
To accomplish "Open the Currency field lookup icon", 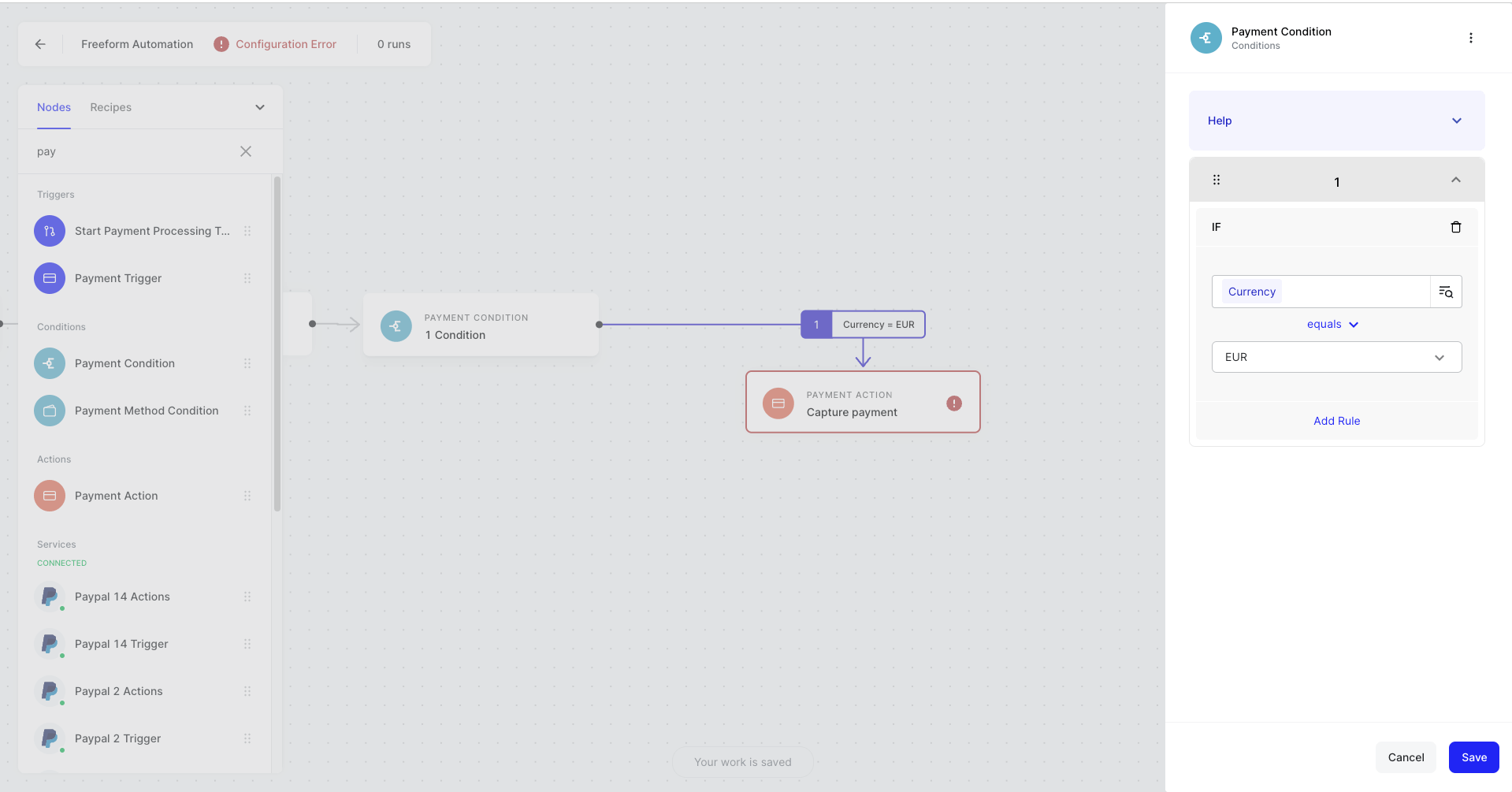I will (1446, 292).
